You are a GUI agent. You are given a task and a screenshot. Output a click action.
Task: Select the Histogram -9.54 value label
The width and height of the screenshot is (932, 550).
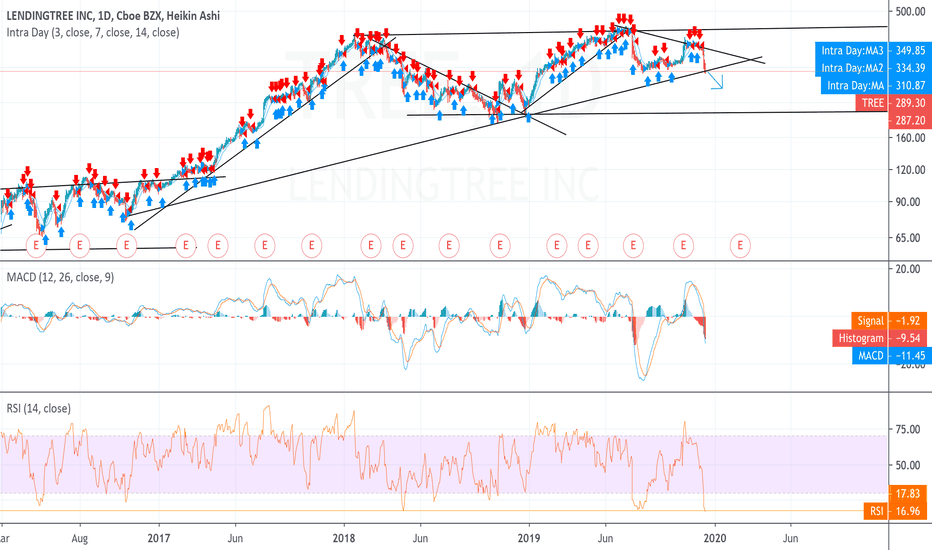[882, 338]
